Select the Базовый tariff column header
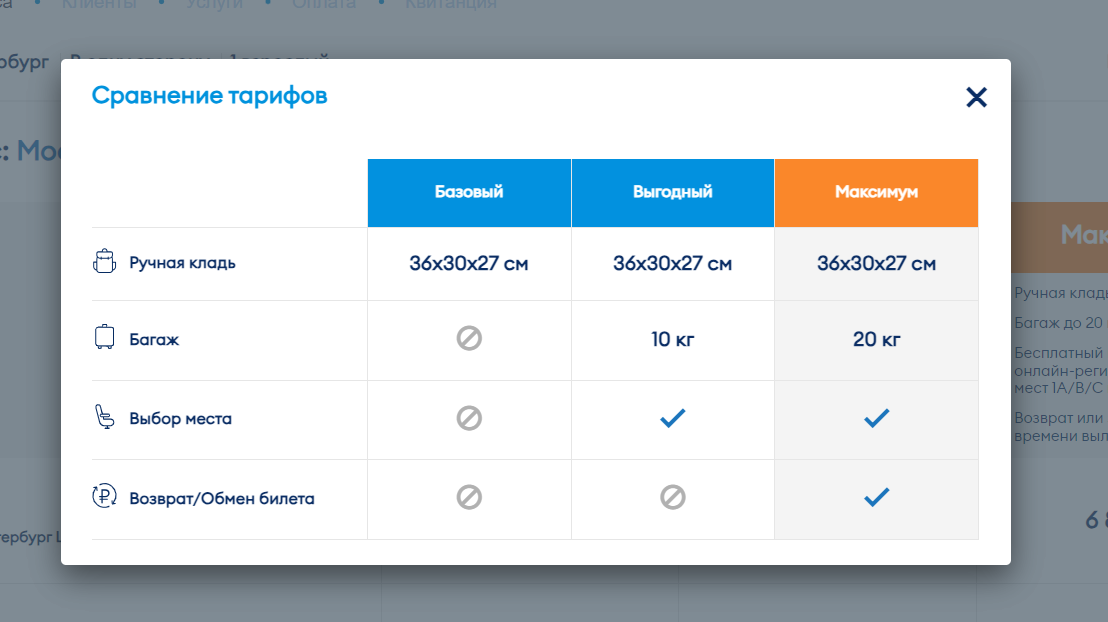This screenshot has height=622, width=1108. (469, 192)
